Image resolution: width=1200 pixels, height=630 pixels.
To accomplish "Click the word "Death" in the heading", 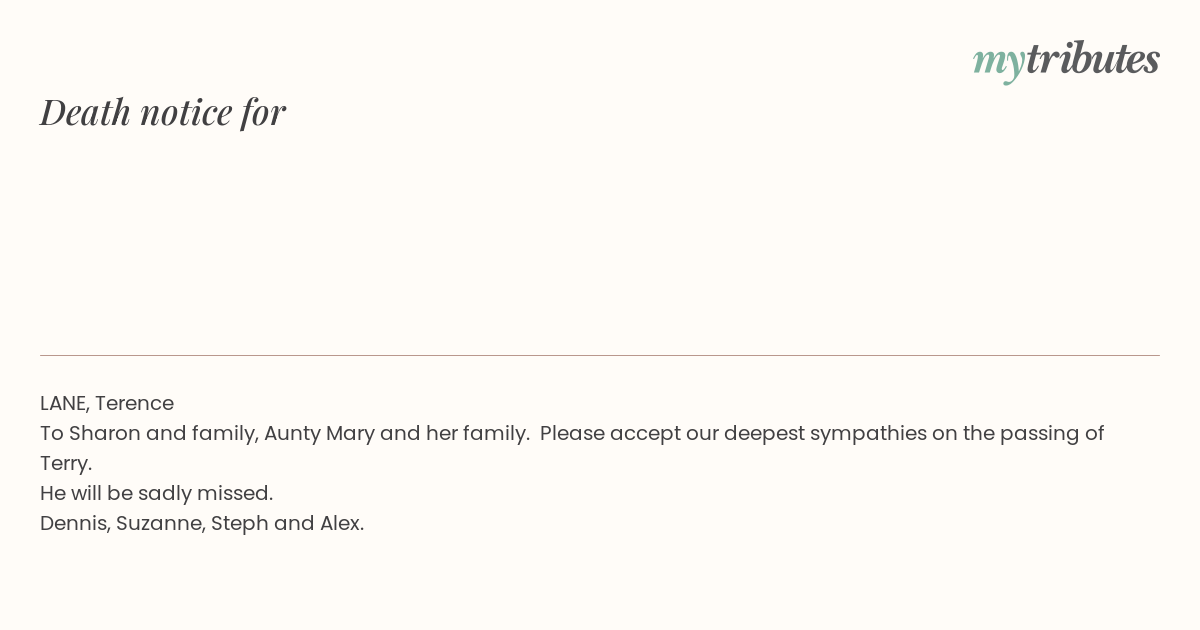I will (86, 112).
